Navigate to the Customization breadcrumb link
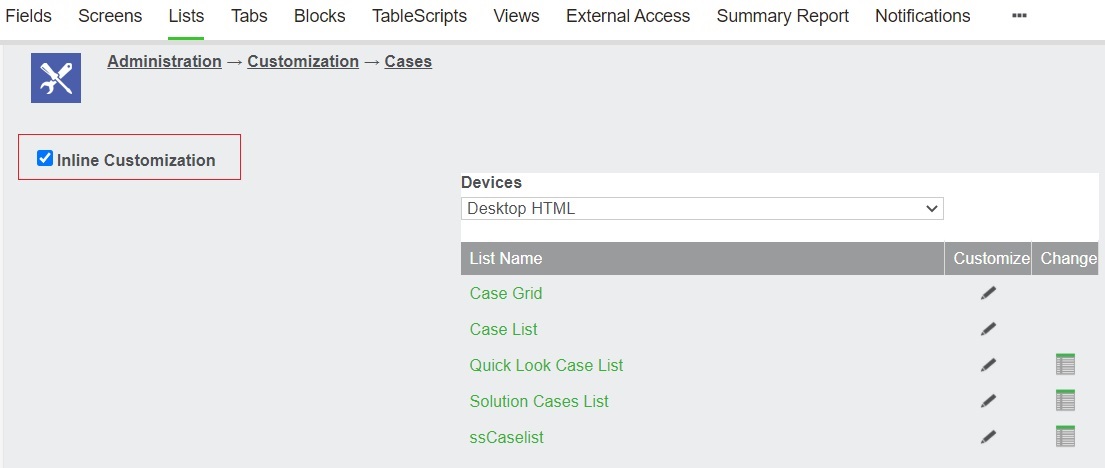The image size is (1105, 468). [x=303, y=61]
